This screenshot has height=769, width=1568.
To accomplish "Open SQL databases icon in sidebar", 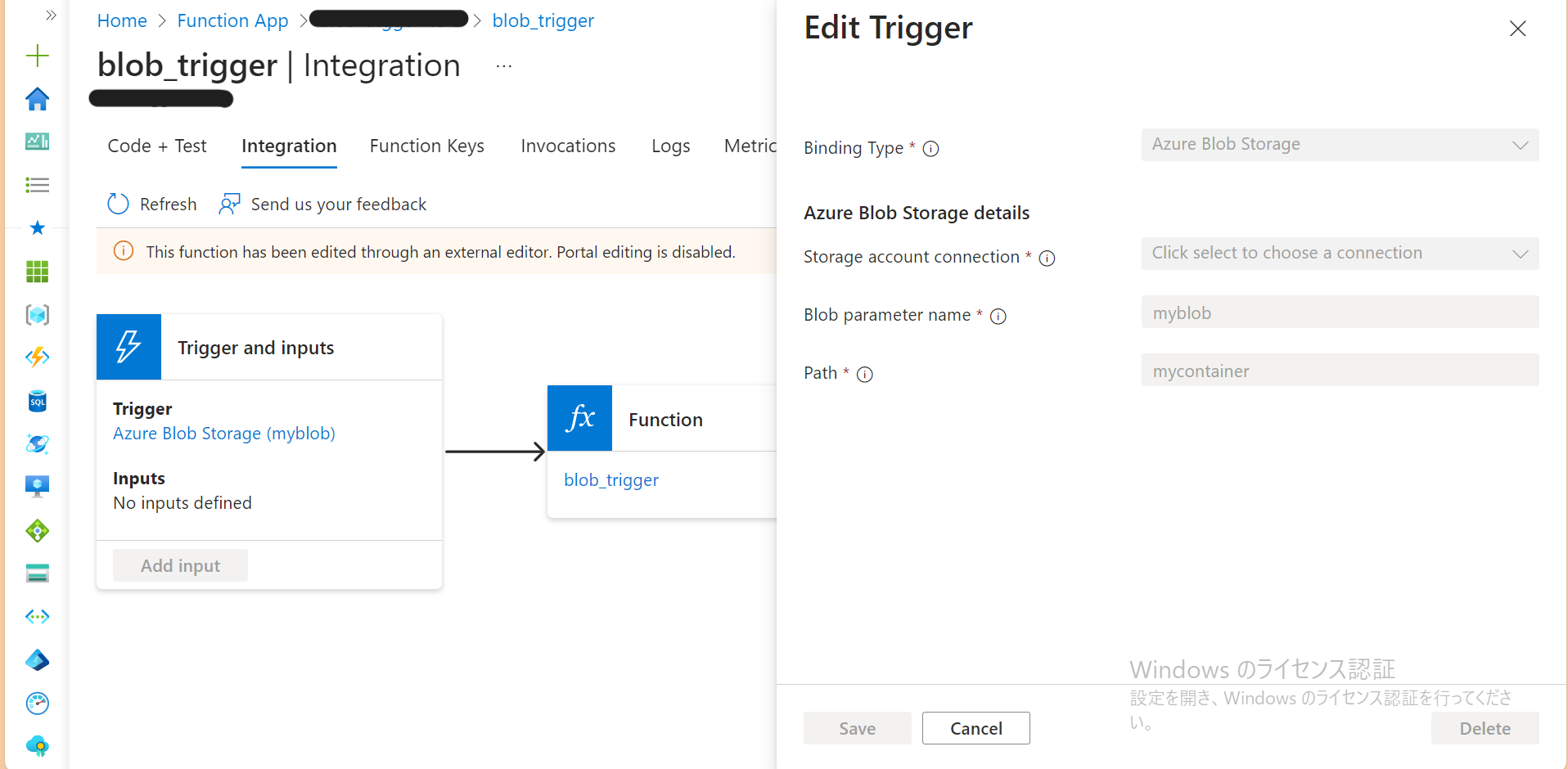I will tap(38, 401).
